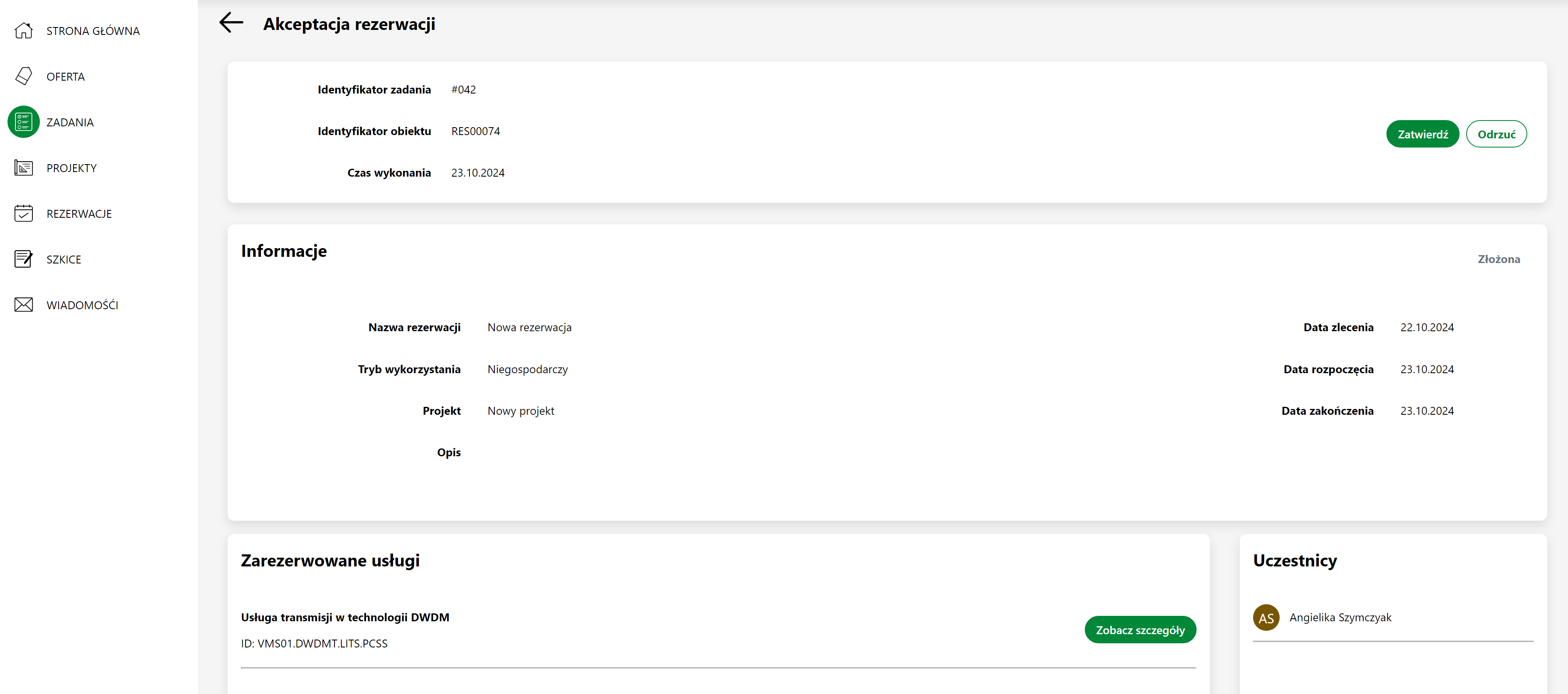Go to PROJEKTY section
This screenshot has width=1568, height=694.
[x=72, y=168]
